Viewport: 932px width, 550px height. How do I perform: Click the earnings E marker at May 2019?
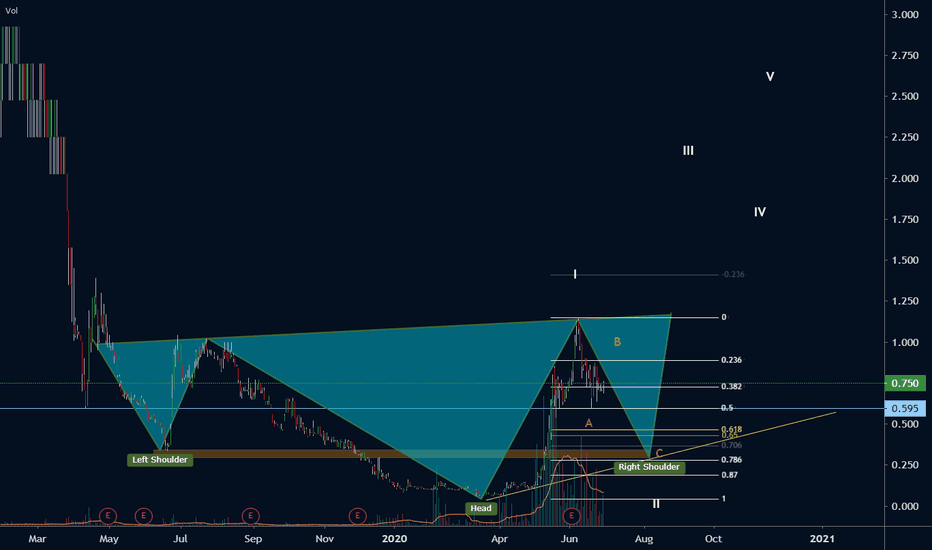click(x=108, y=516)
